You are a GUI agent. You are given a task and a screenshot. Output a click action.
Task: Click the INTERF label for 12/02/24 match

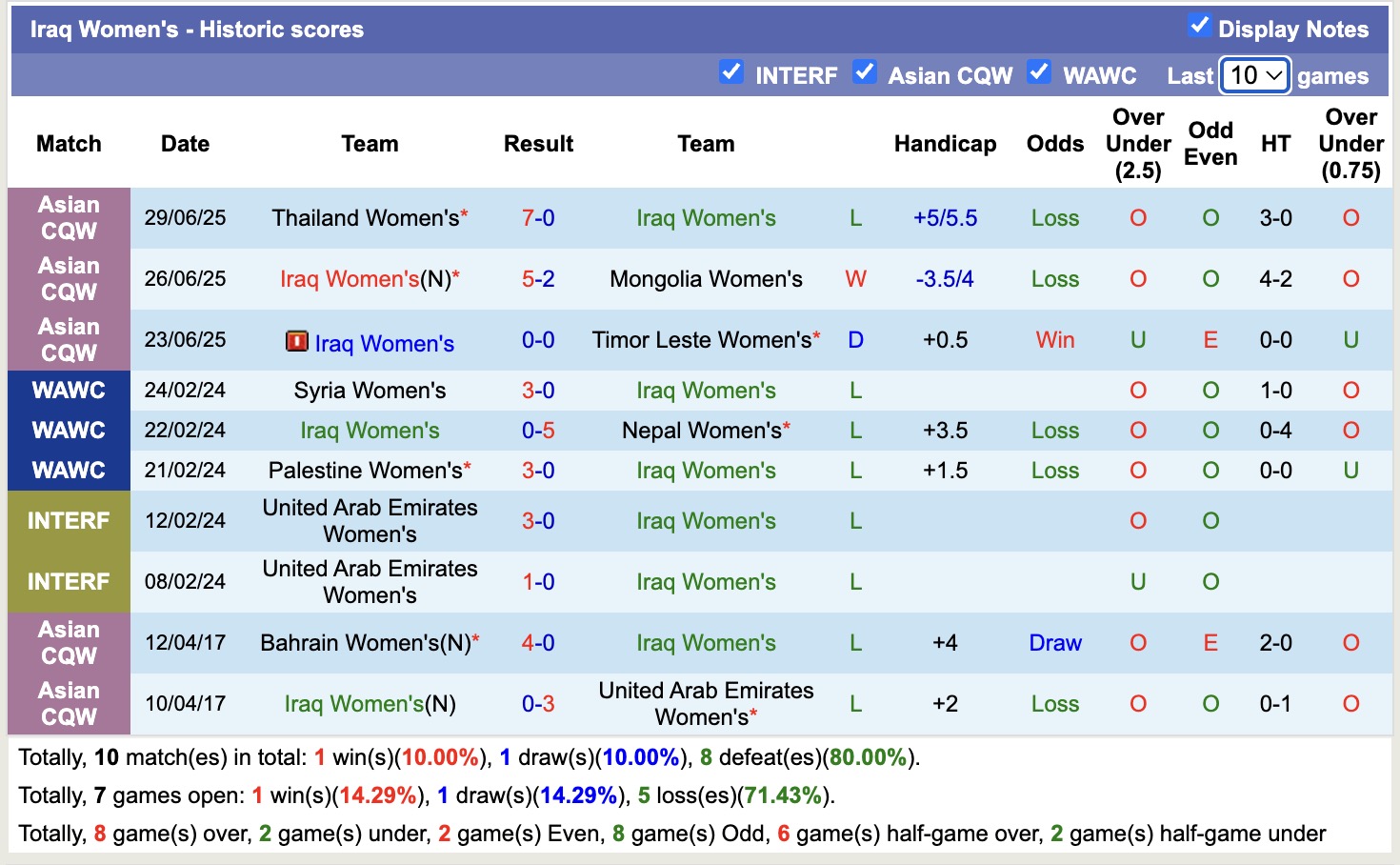[x=69, y=521]
